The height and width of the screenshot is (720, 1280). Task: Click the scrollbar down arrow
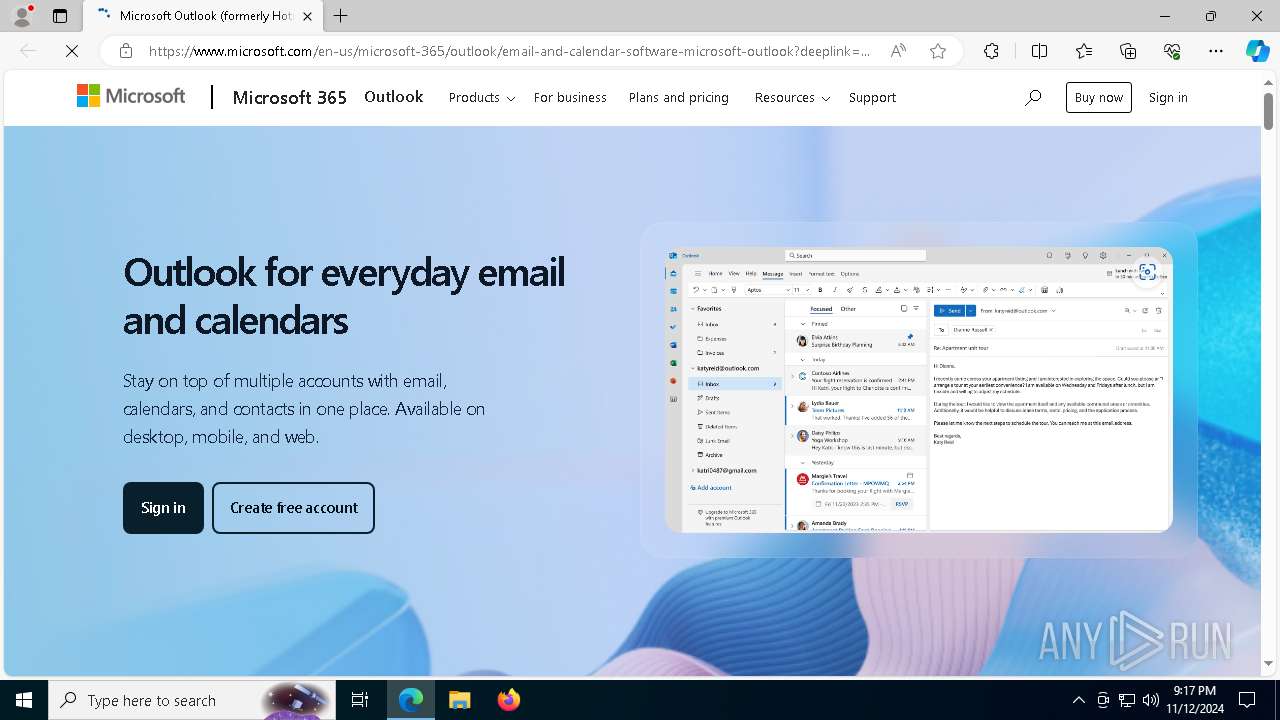[1268, 663]
